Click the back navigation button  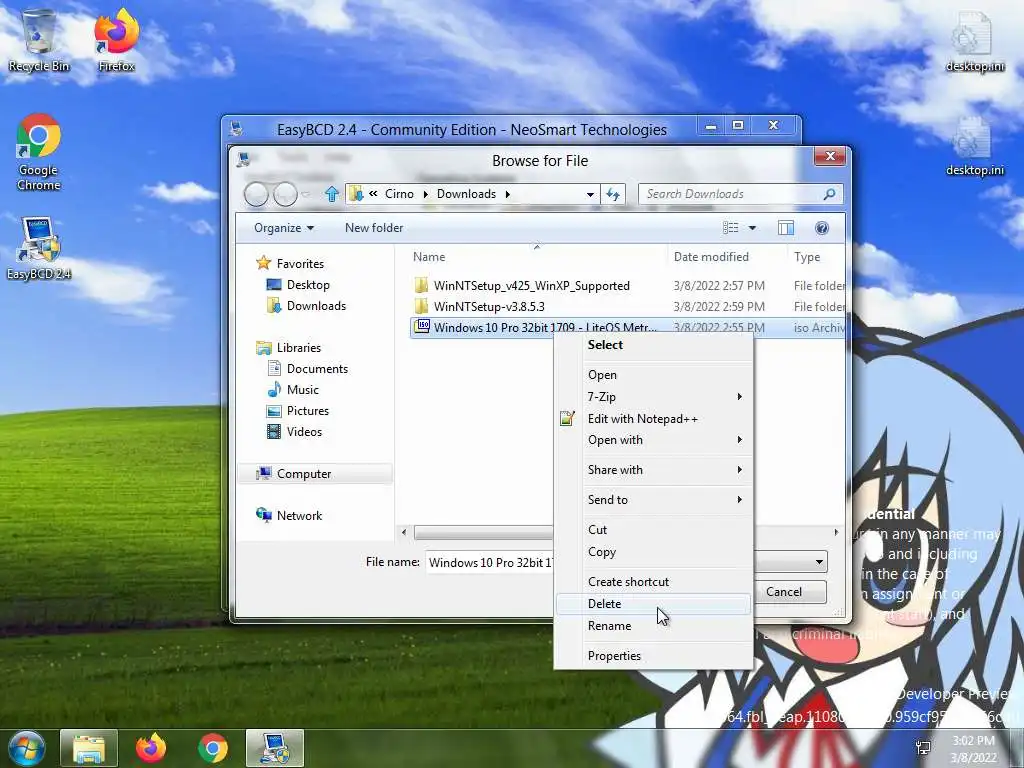coord(256,194)
